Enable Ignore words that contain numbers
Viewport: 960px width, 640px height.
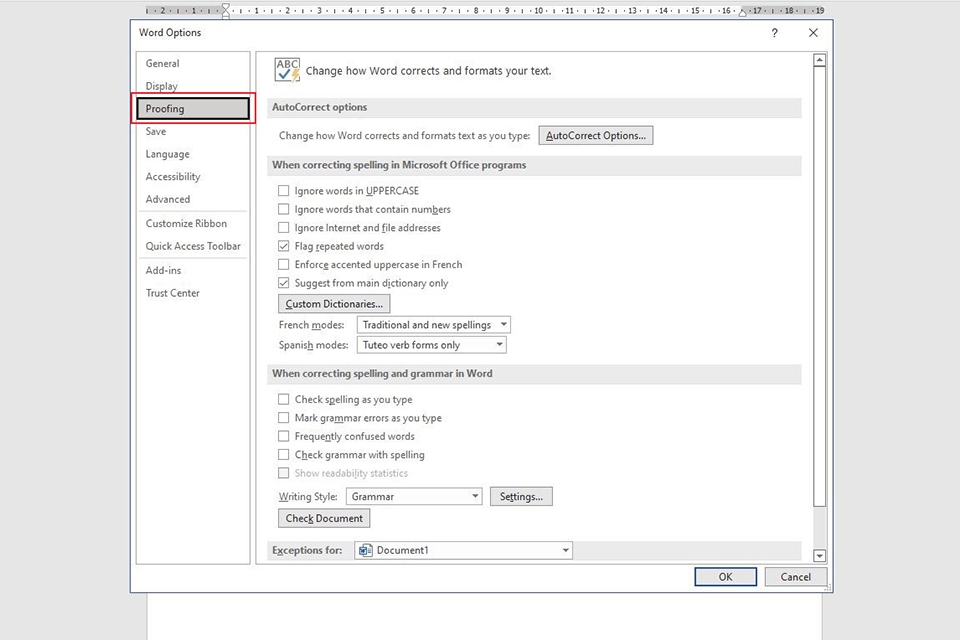283,209
